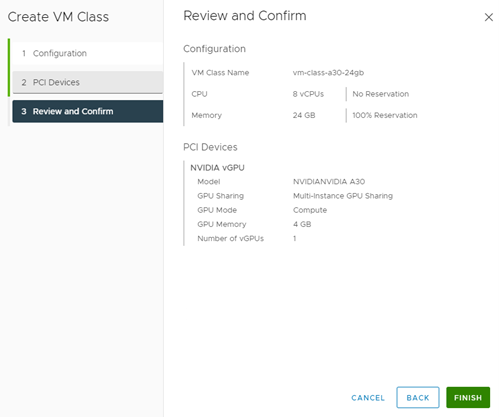This screenshot has height=417, width=499.
Task: Click the VM Class Name label
Action: pyautogui.click(x=220, y=73)
